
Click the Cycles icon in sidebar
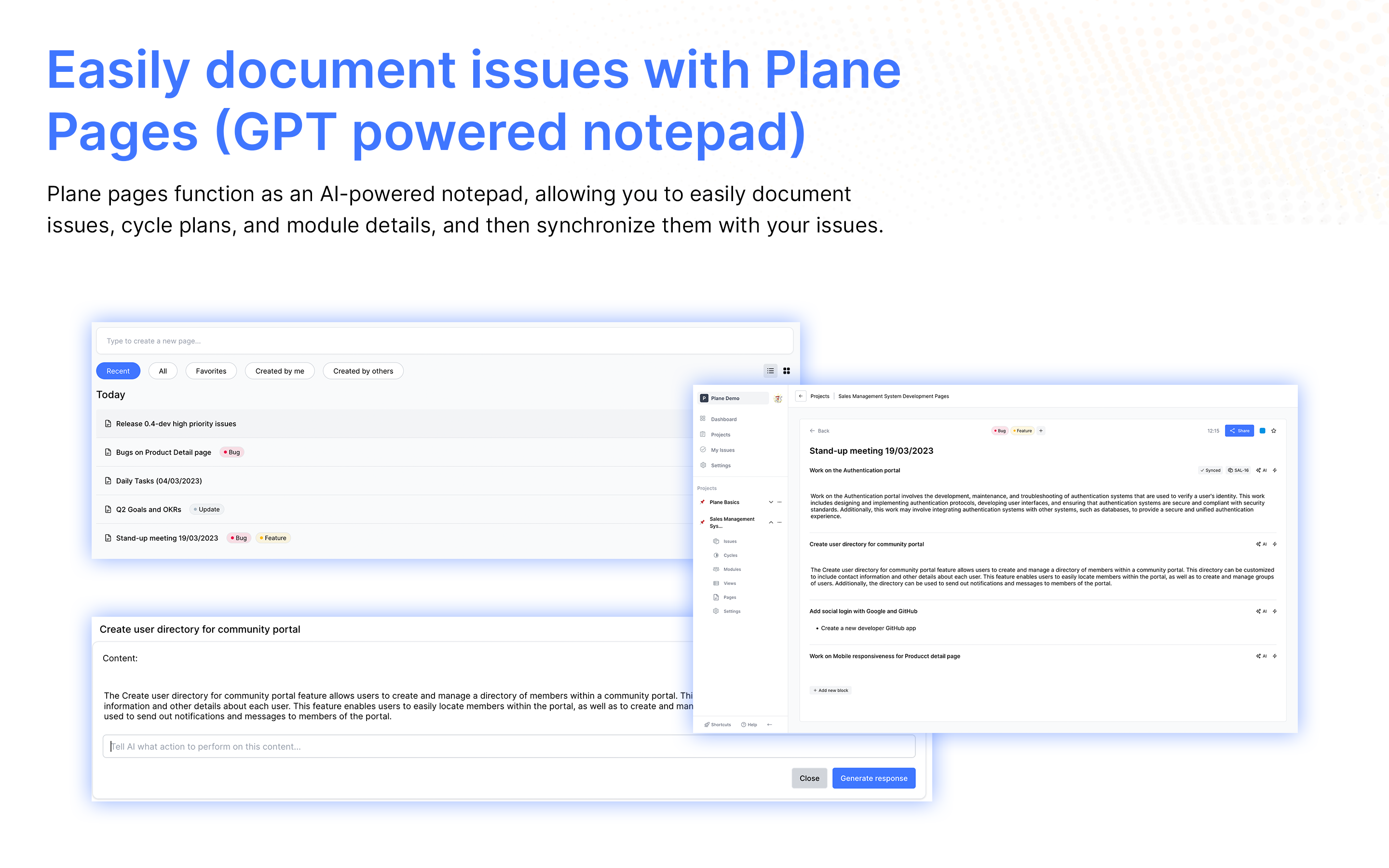pyautogui.click(x=716, y=555)
